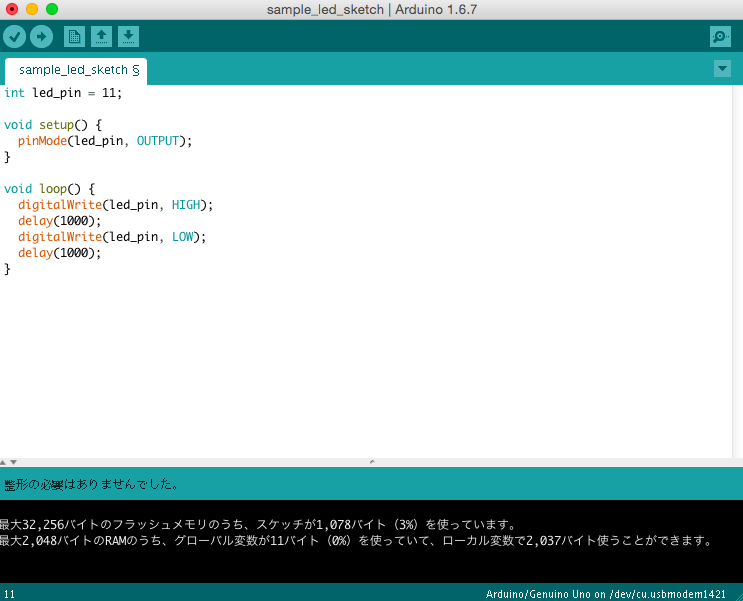Click the vertical editor scrollbar
The width and height of the screenshot is (743, 601).
(738, 271)
